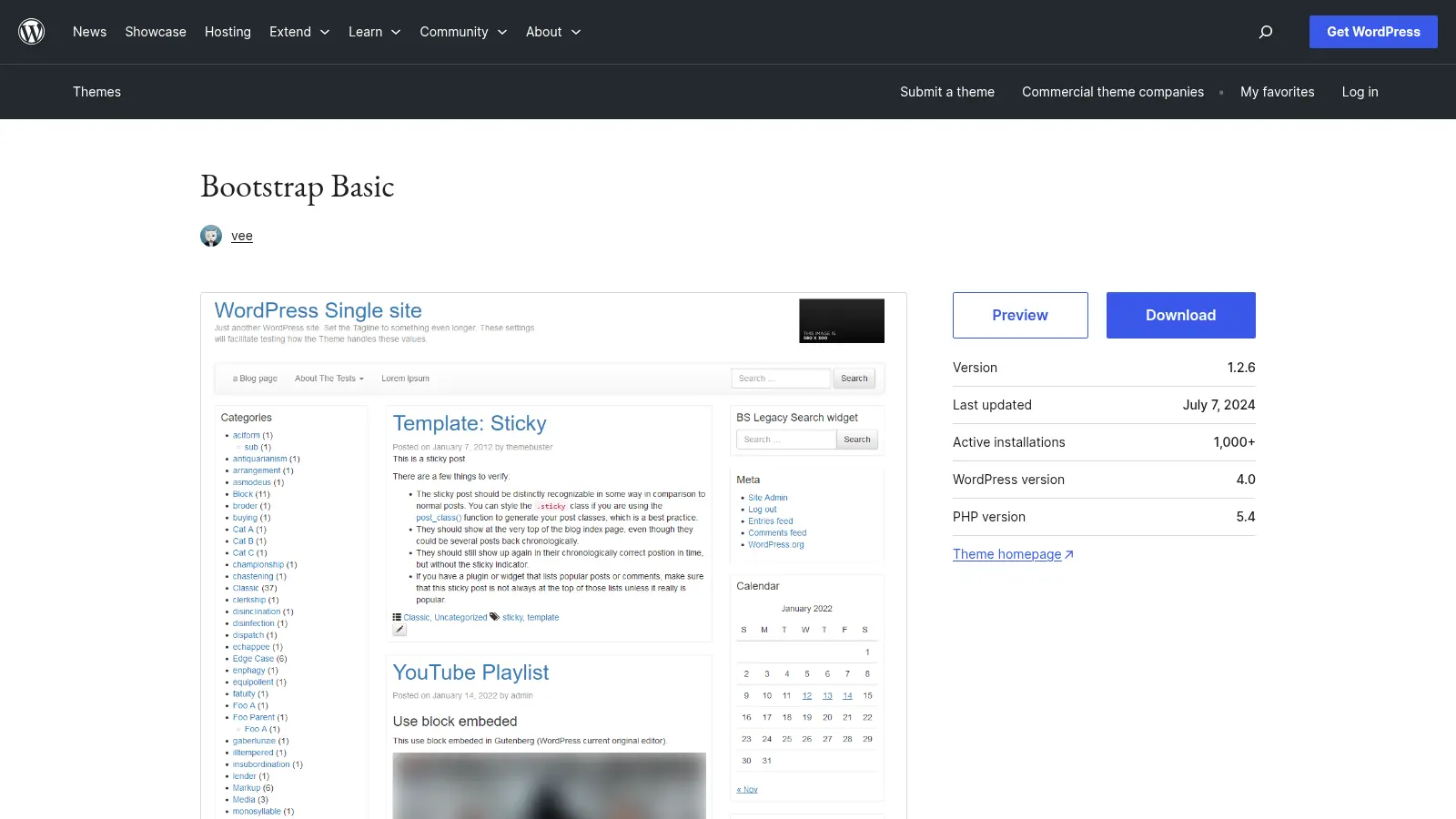Screen dimensions: 1456x819
Task: Click the 1,000+ active installations value
Action: coord(1234,442)
